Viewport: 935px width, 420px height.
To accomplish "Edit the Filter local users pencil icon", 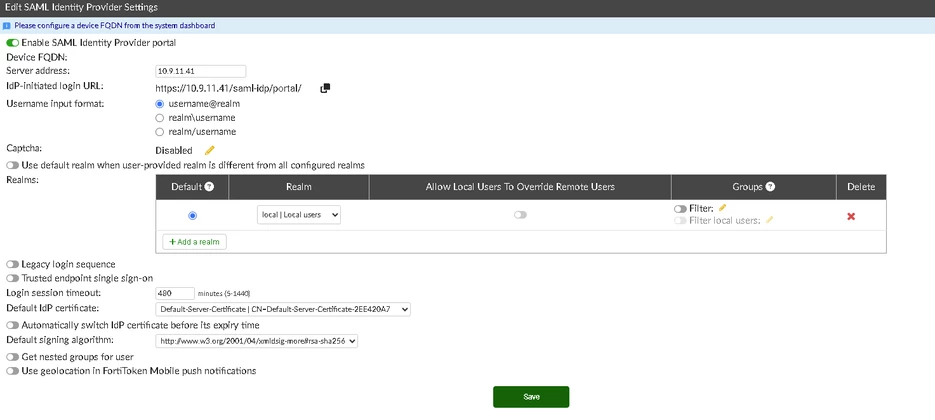I will click(769, 220).
